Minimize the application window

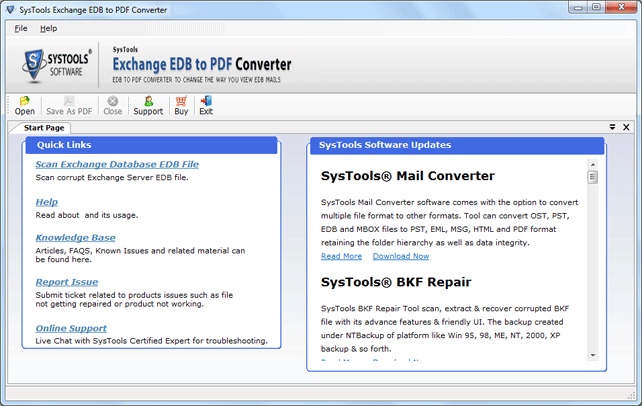pyautogui.click(x=578, y=7)
